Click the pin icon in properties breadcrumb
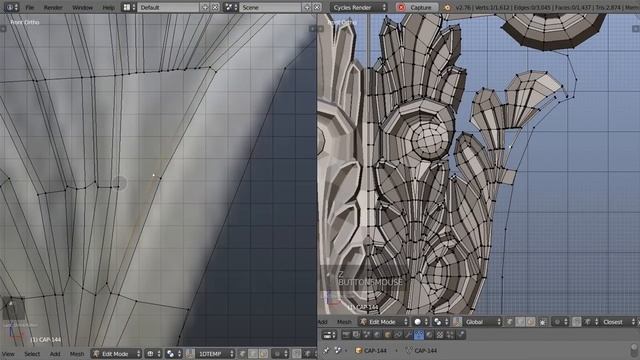 pyautogui.click(x=326, y=350)
